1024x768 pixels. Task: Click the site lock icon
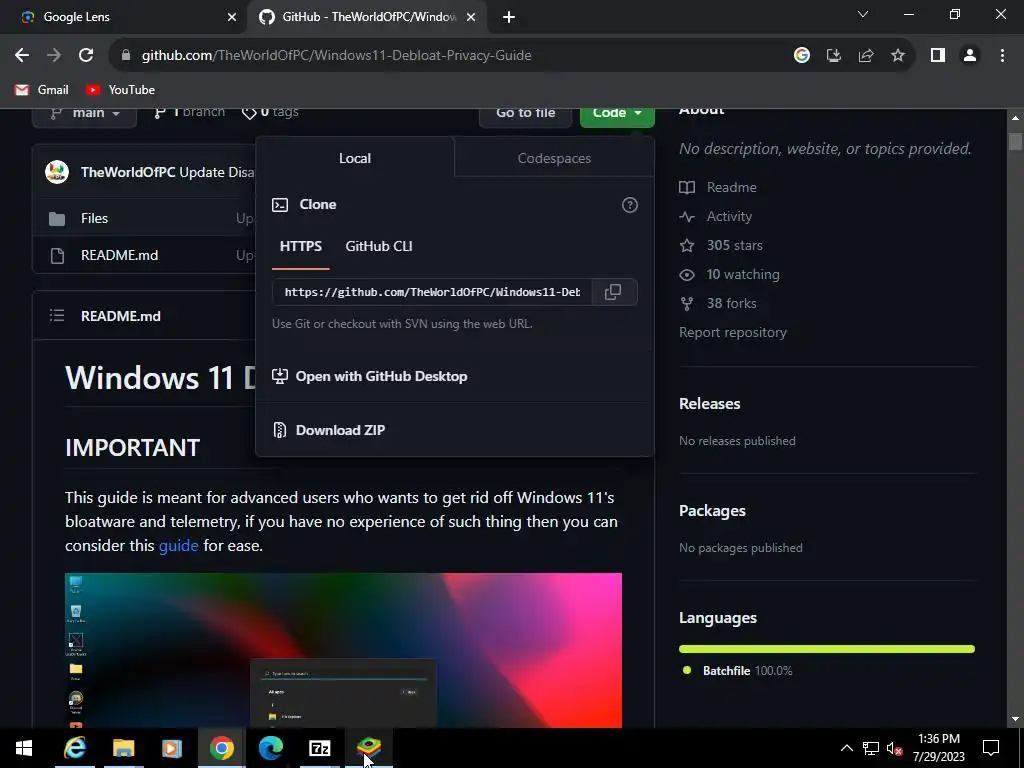tap(126, 56)
